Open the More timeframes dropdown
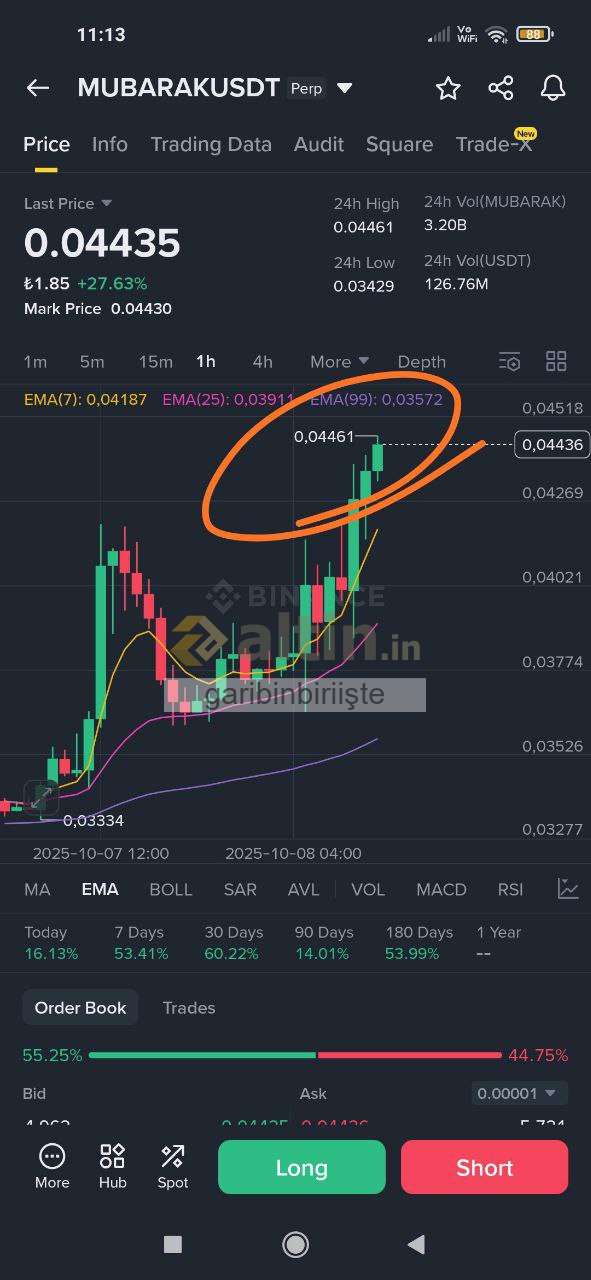The image size is (591, 1280). coord(340,361)
